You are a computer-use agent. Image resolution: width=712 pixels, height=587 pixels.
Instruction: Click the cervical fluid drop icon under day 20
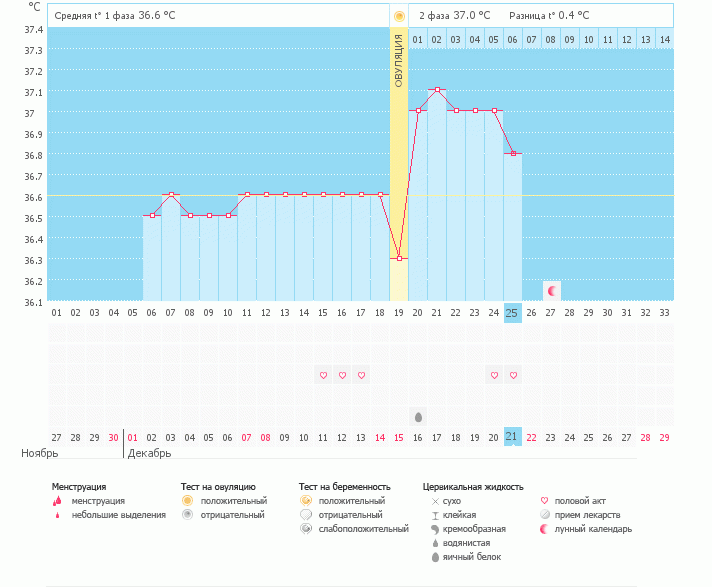point(418,416)
